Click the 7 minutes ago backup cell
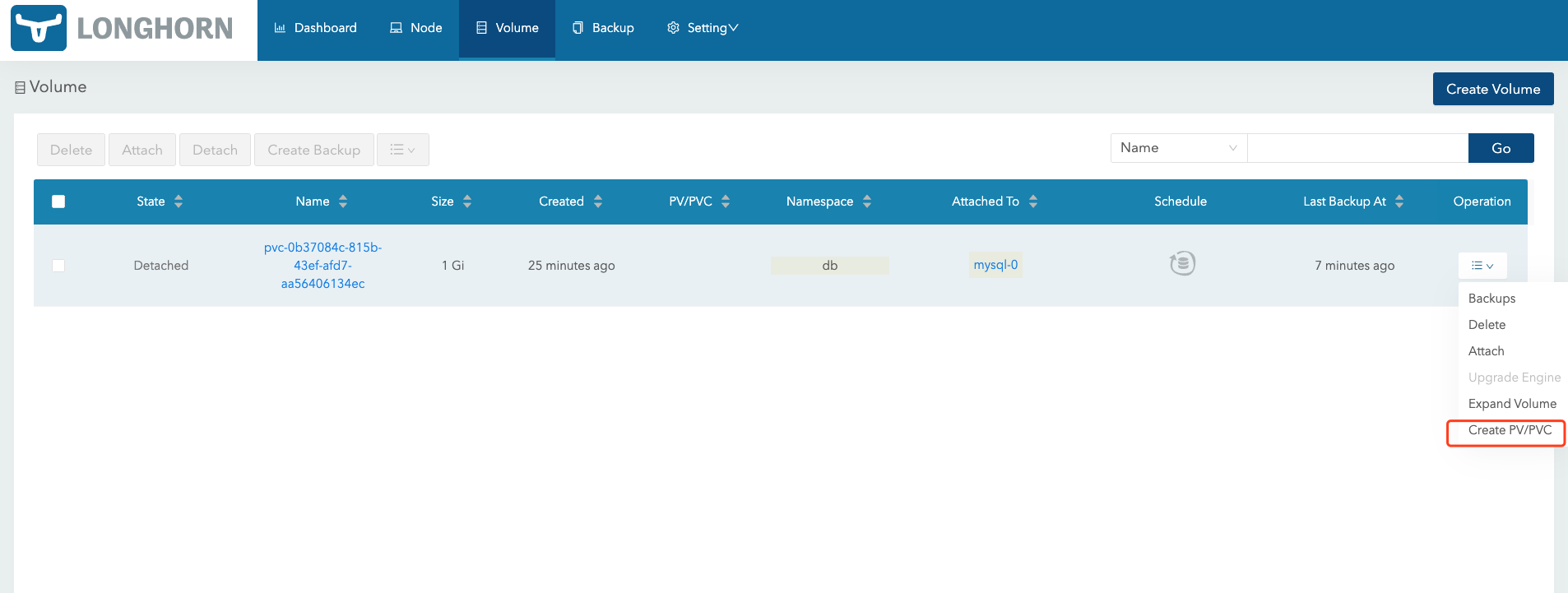Viewport: 1568px width, 593px height. (x=1354, y=266)
